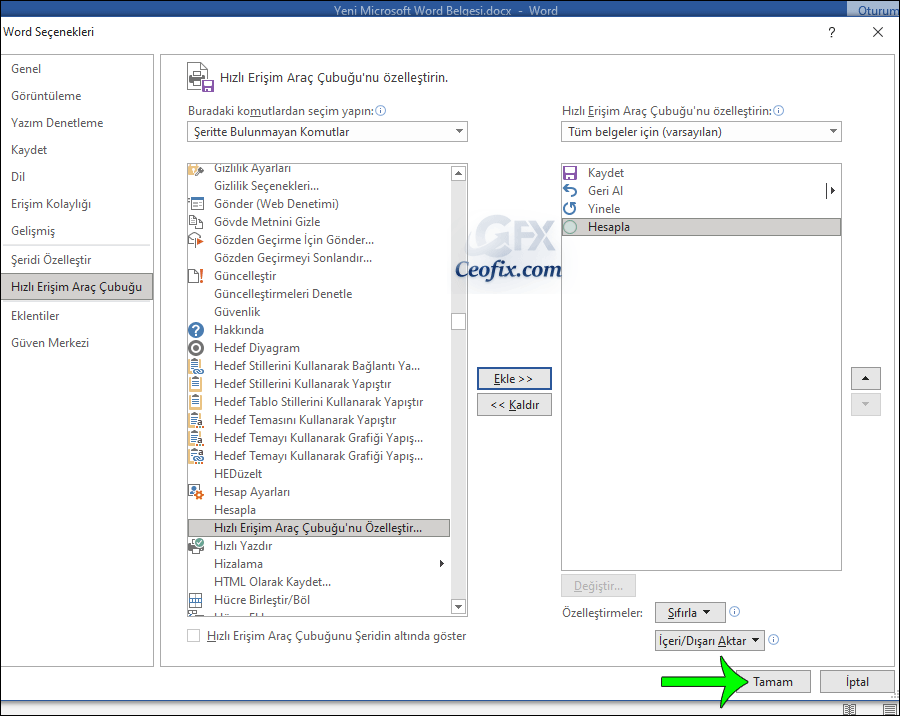
Task: Click the split arrow beside Geri Al
Action: click(831, 191)
